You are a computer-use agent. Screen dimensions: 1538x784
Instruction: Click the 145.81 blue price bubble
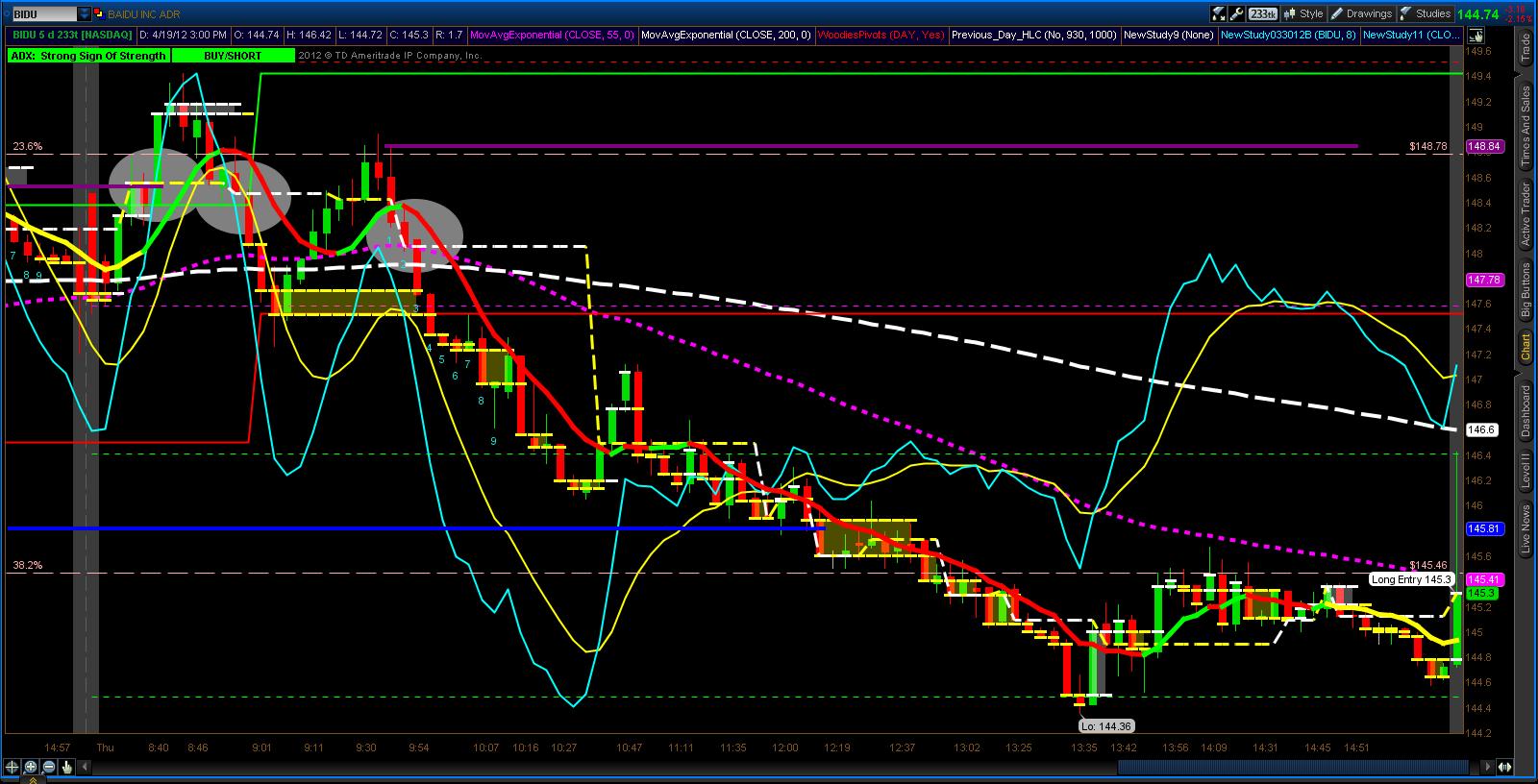pos(1483,528)
